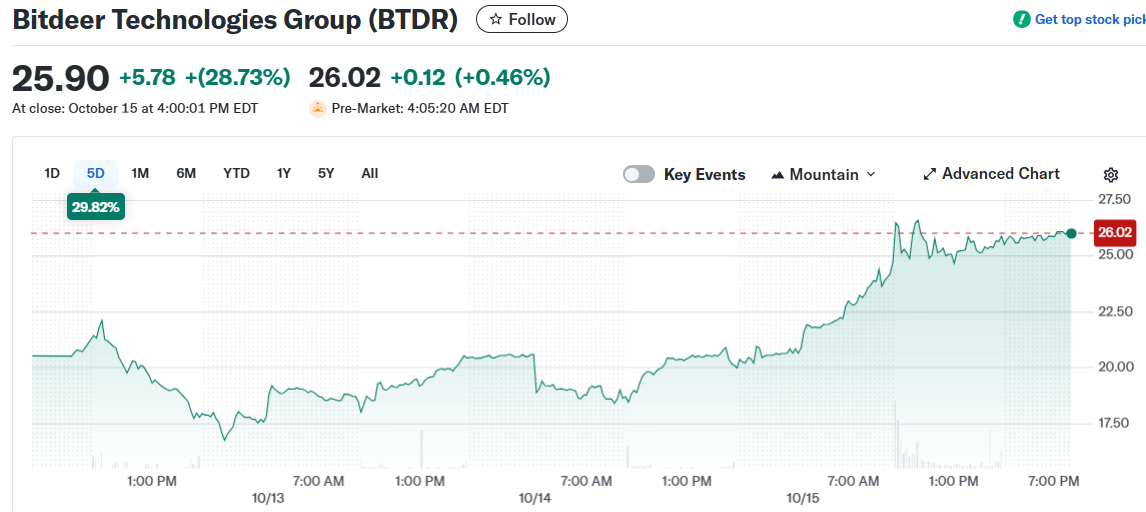Follow Bitdeer Technologies Group stock
Image resolution: width=1146 pixels, height=512 pixels.
(522, 19)
